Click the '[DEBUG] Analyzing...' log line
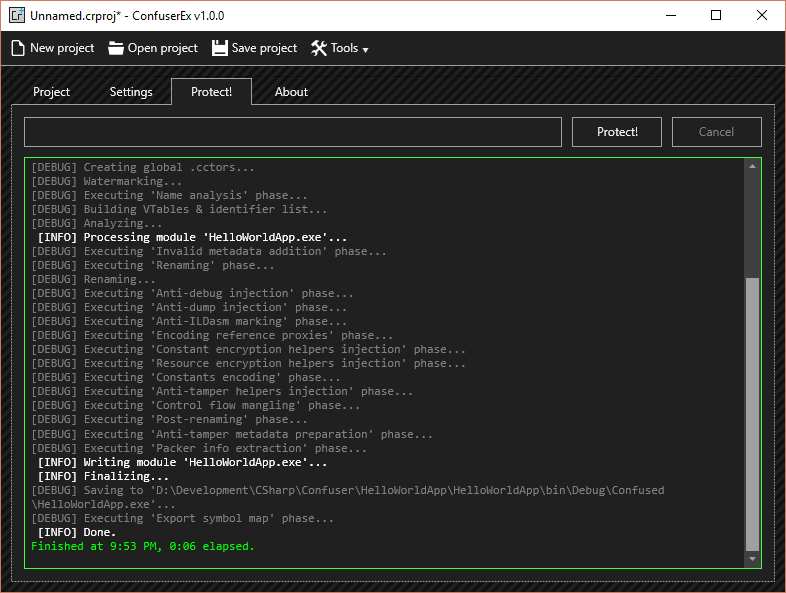Image resolution: width=786 pixels, height=593 pixels. pos(97,223)
